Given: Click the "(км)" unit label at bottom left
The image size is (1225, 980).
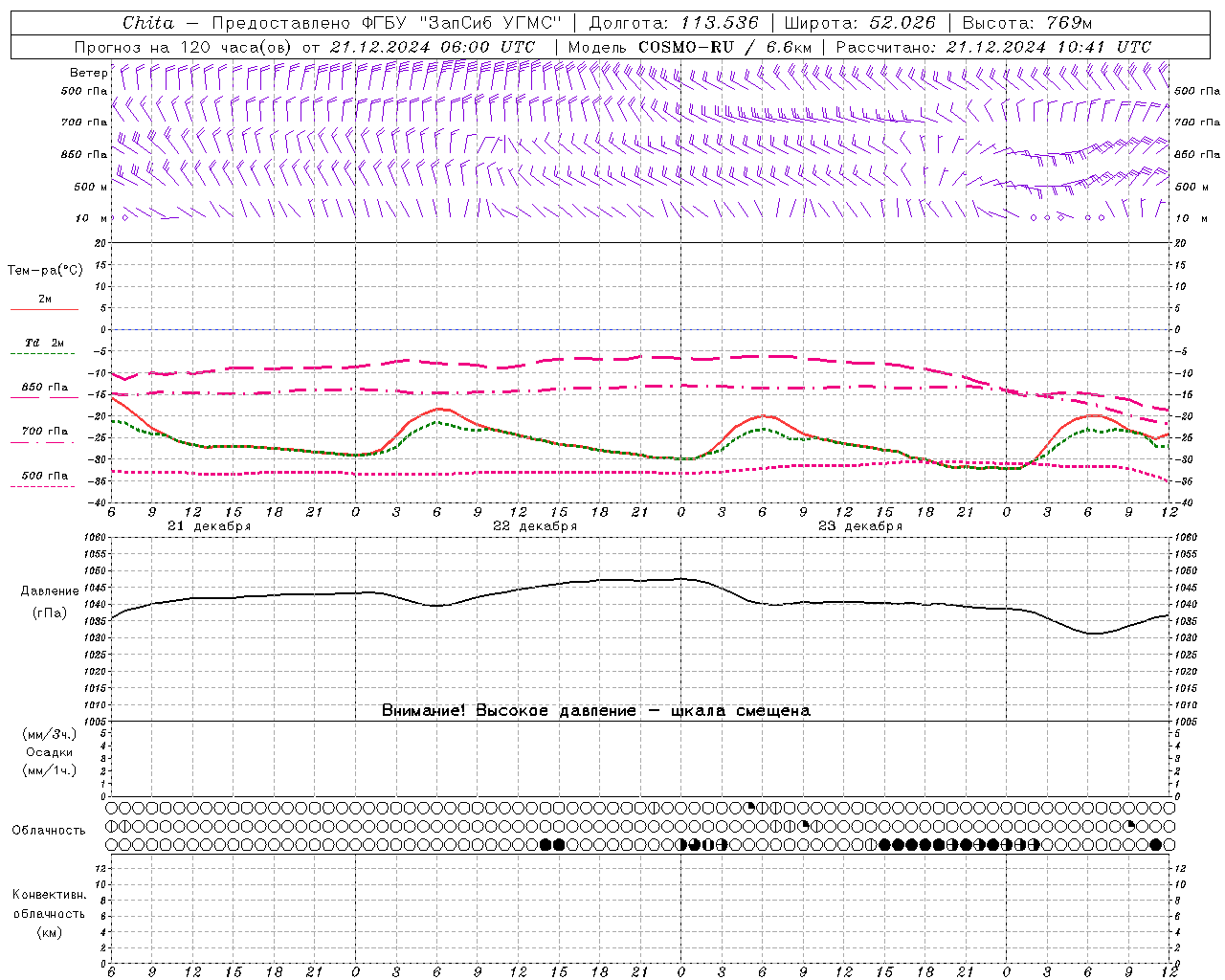Looking at the screenshot, I should [49, 932].
